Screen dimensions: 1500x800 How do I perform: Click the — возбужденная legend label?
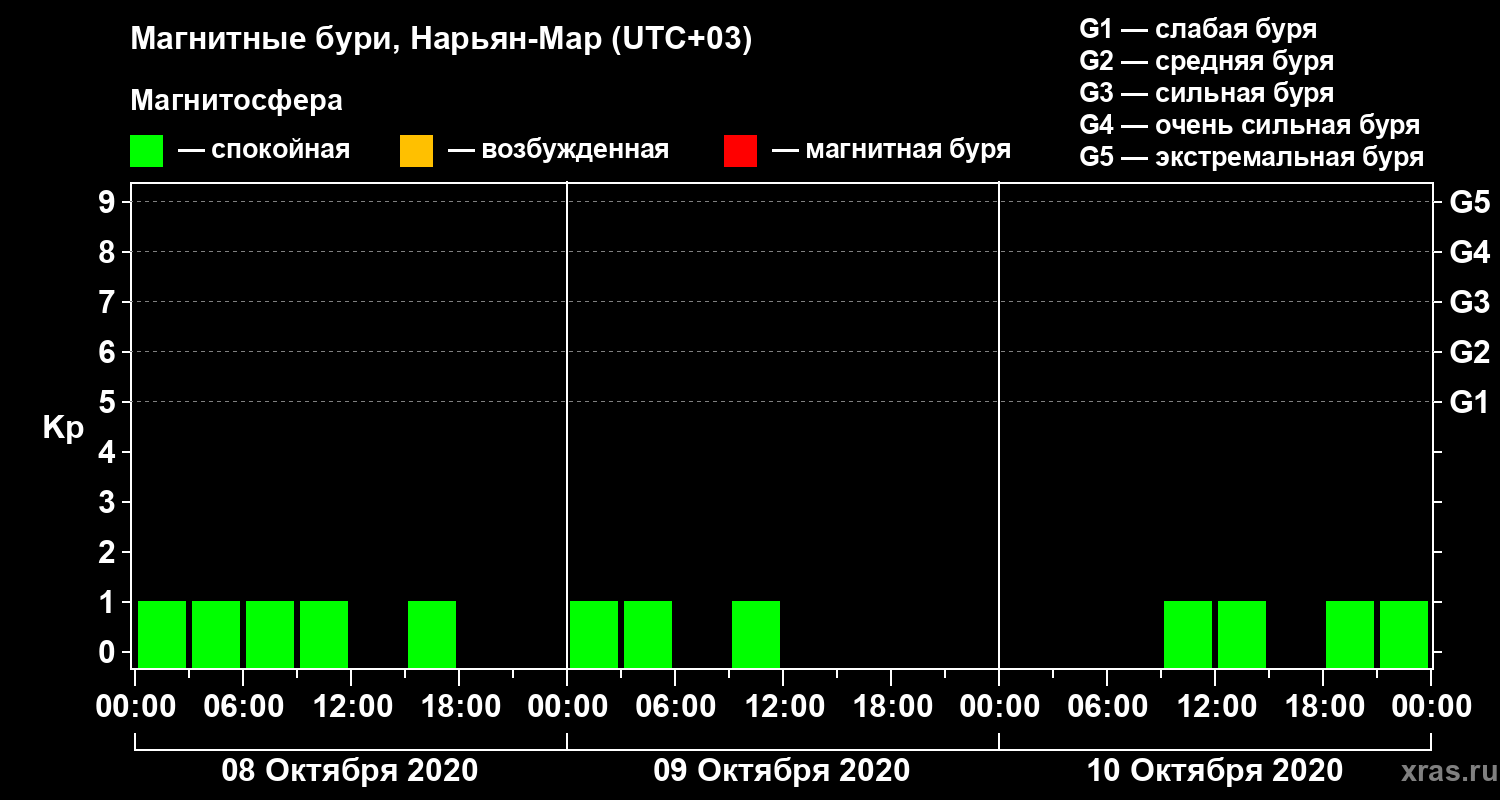[559, 151]
